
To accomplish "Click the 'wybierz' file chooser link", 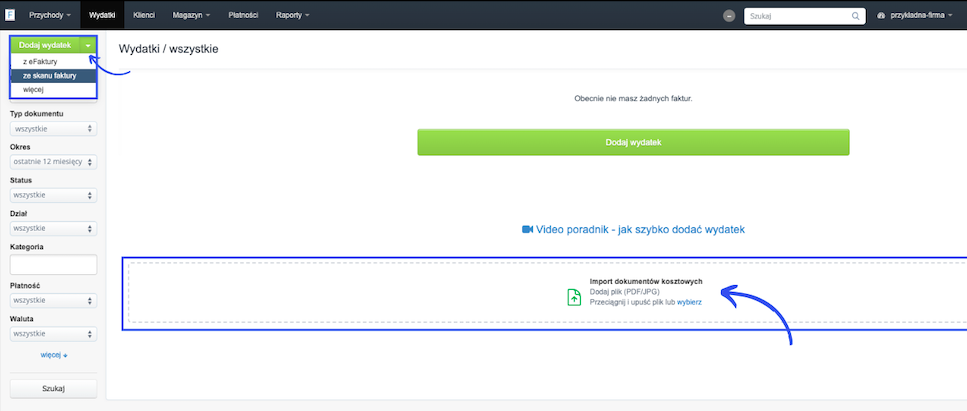I will click(689, 303).
